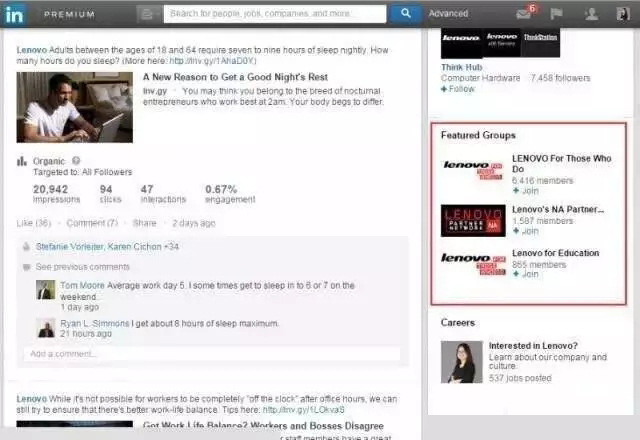Click the Advanced search link
The height and width of the screenshot is (440, 640).
[448, 14]
